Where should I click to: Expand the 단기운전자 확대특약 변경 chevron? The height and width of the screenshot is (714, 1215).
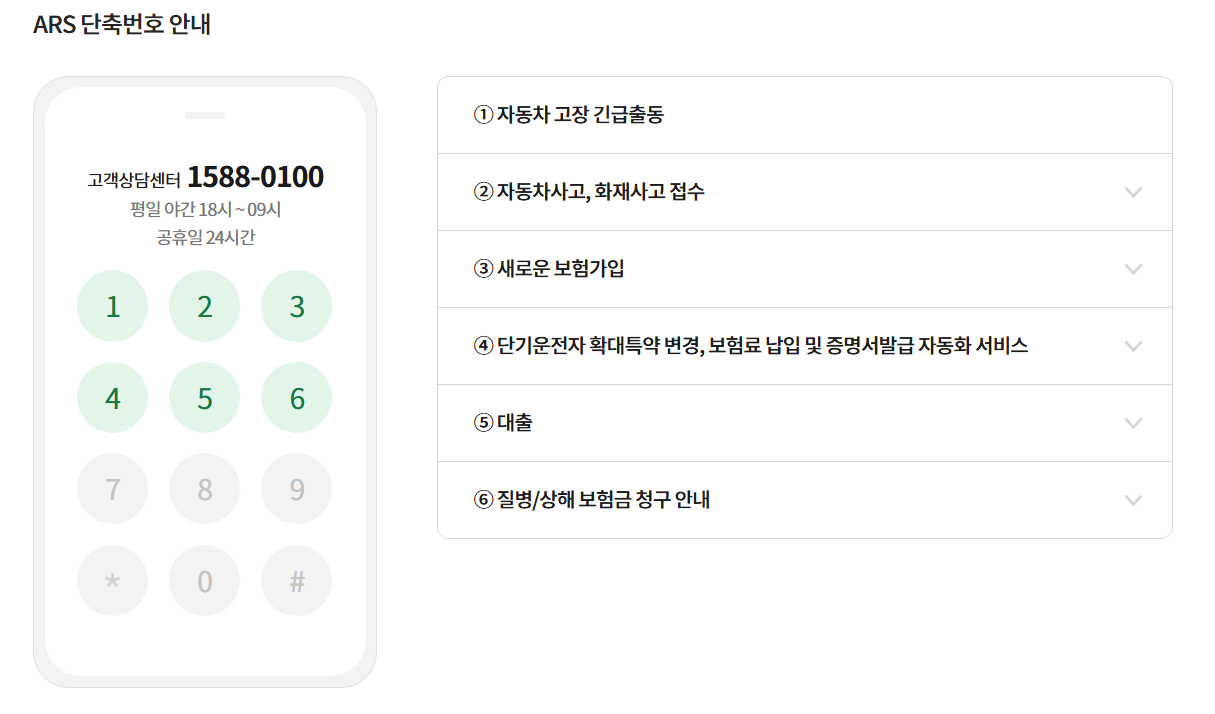(x=1133, y=346)
